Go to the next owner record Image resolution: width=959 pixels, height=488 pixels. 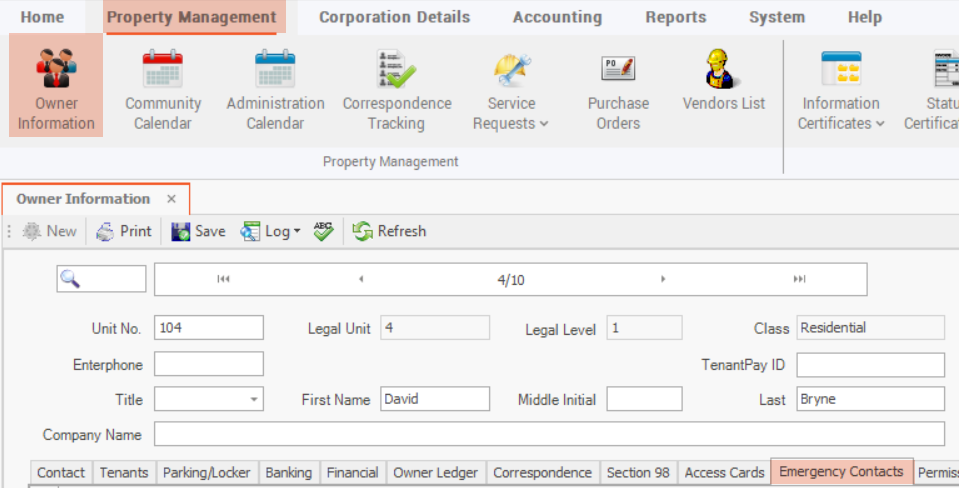[x=663, y=280]
